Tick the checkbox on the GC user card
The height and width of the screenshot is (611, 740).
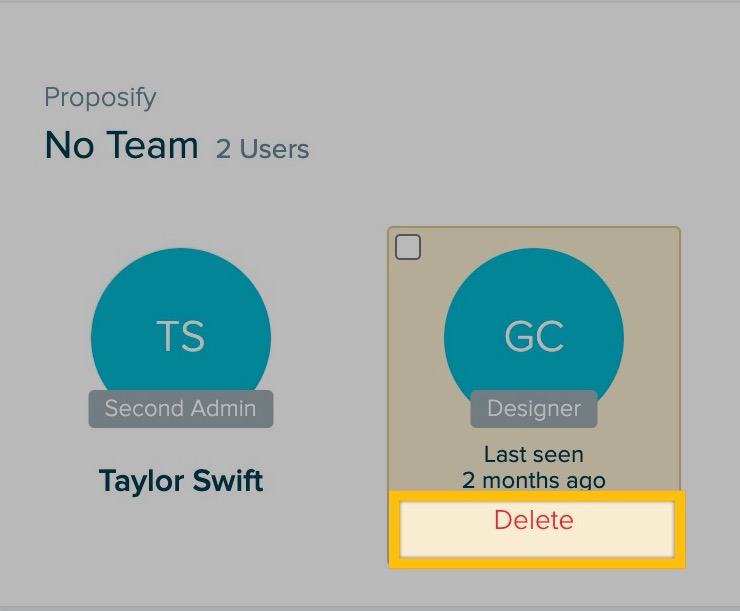[x=408, y=247]
